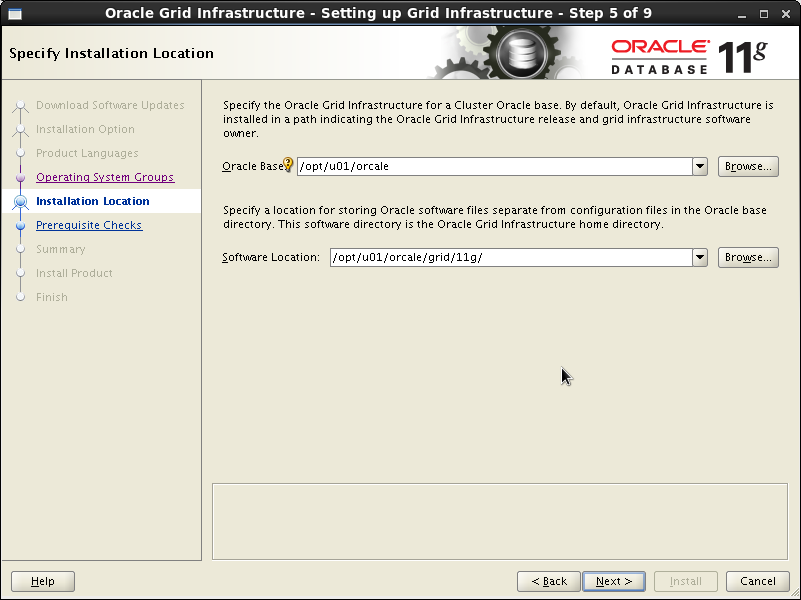Viewport: 801px width, 600px height.
Task: Click the Specify Installation Location heading
Action: click(x=111, y=53)
